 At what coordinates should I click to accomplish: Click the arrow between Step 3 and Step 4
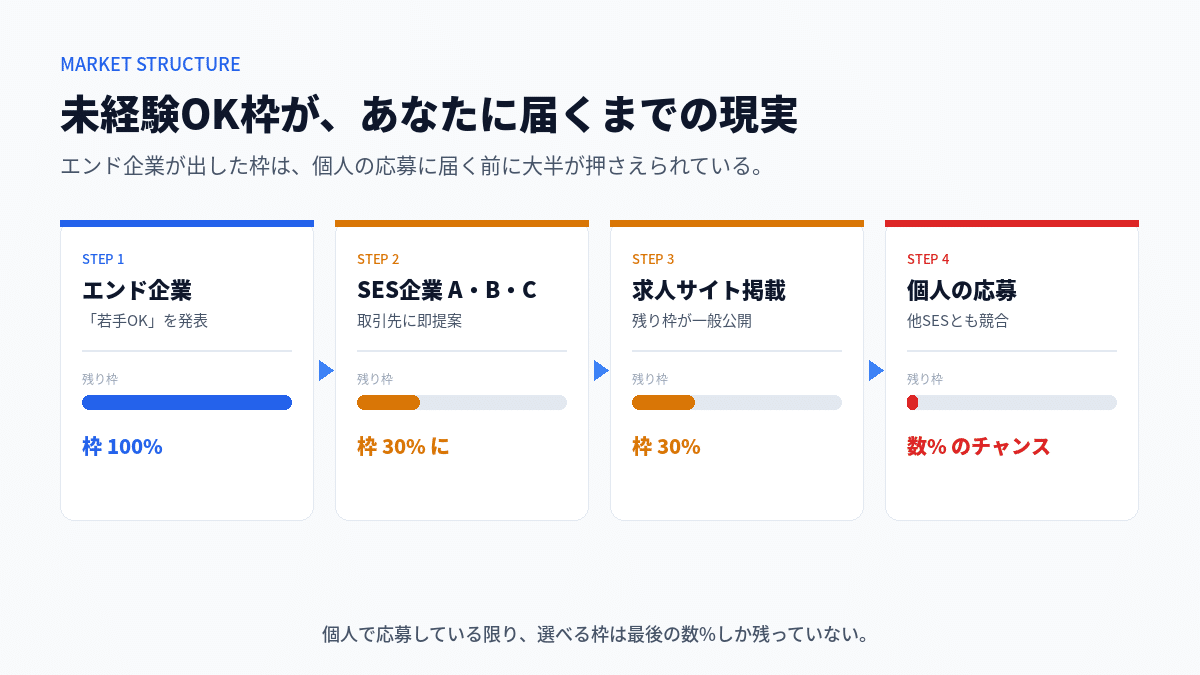tap(875, 371)
